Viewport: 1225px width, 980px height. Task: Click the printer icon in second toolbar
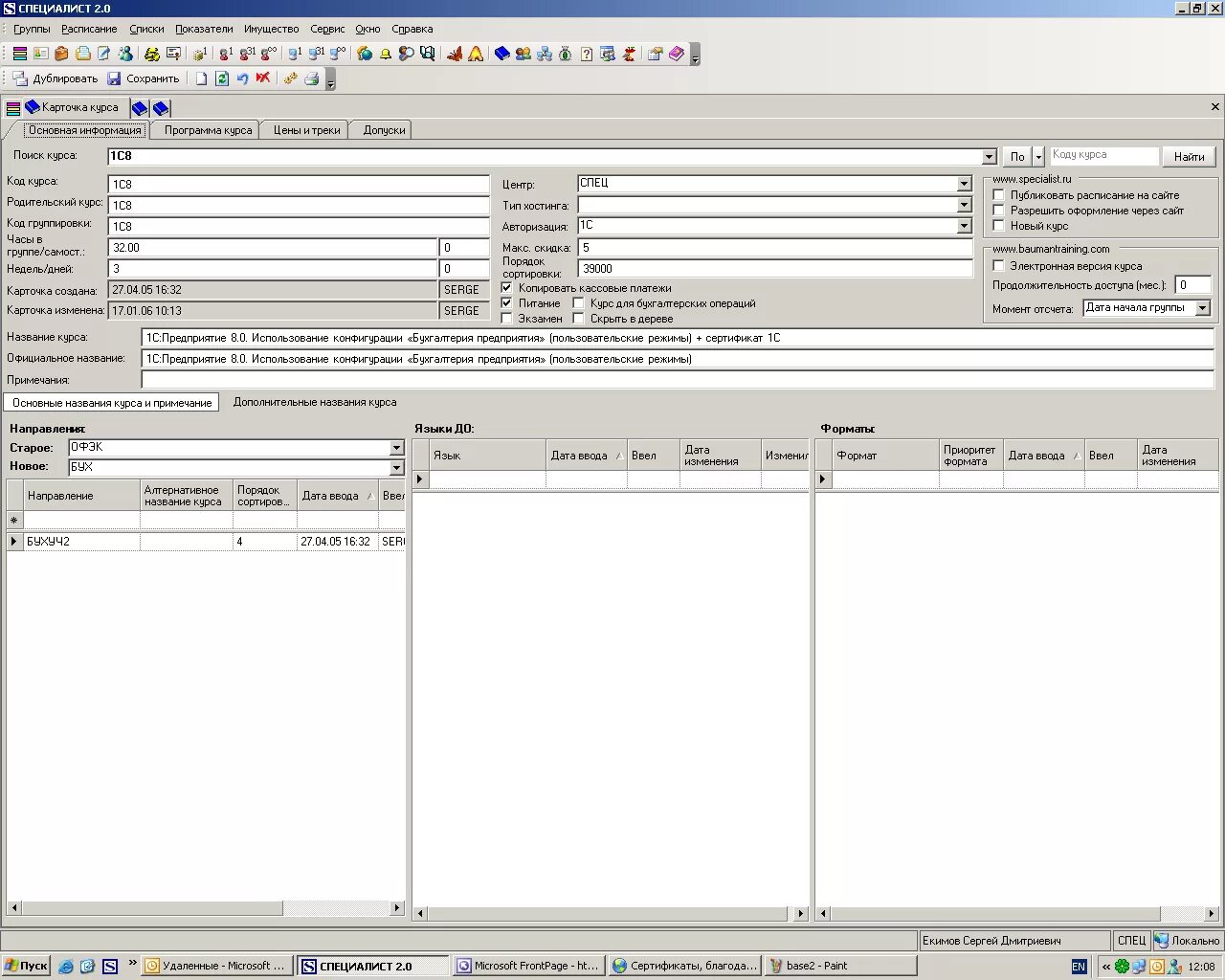coord(311,78)
